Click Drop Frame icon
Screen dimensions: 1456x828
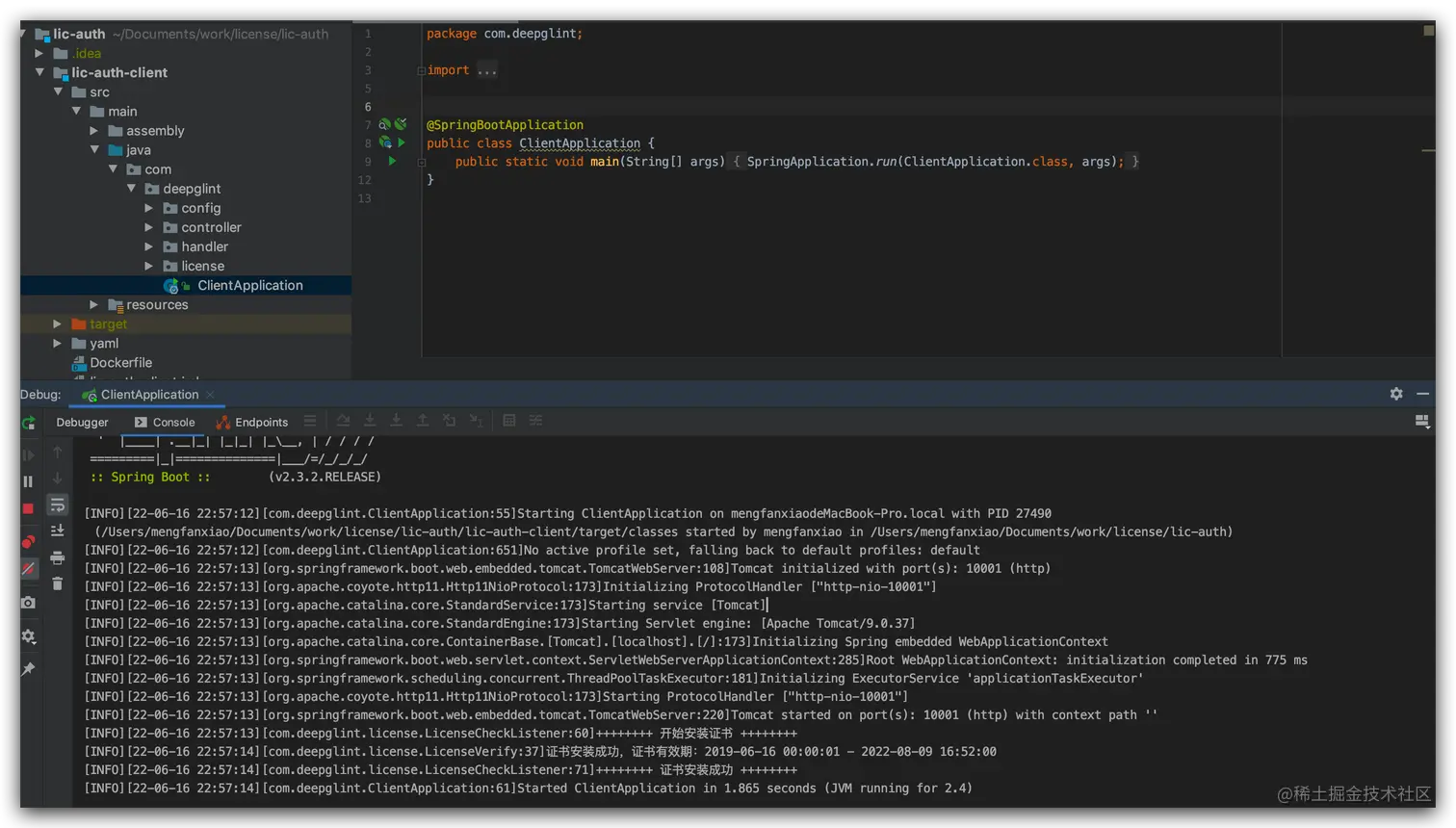tap(449, 421)
